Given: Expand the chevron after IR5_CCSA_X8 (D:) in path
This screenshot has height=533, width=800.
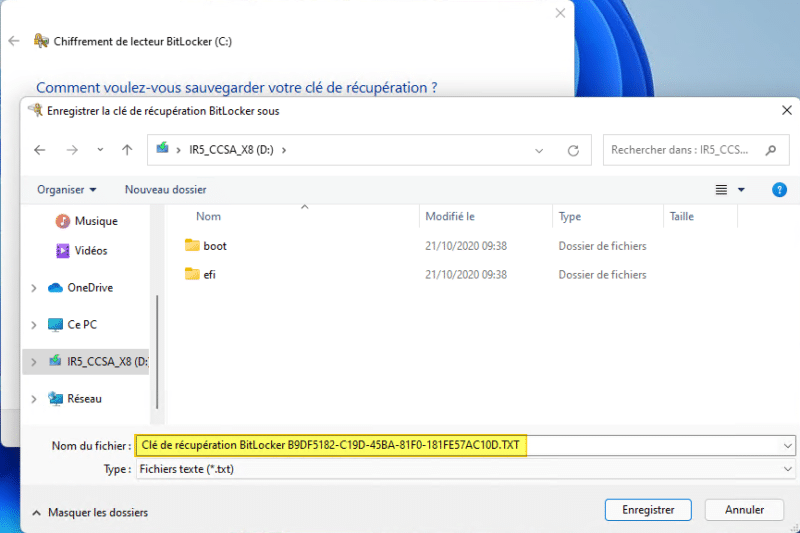Looking at the screenshot, I should click(x=284, y=150).
